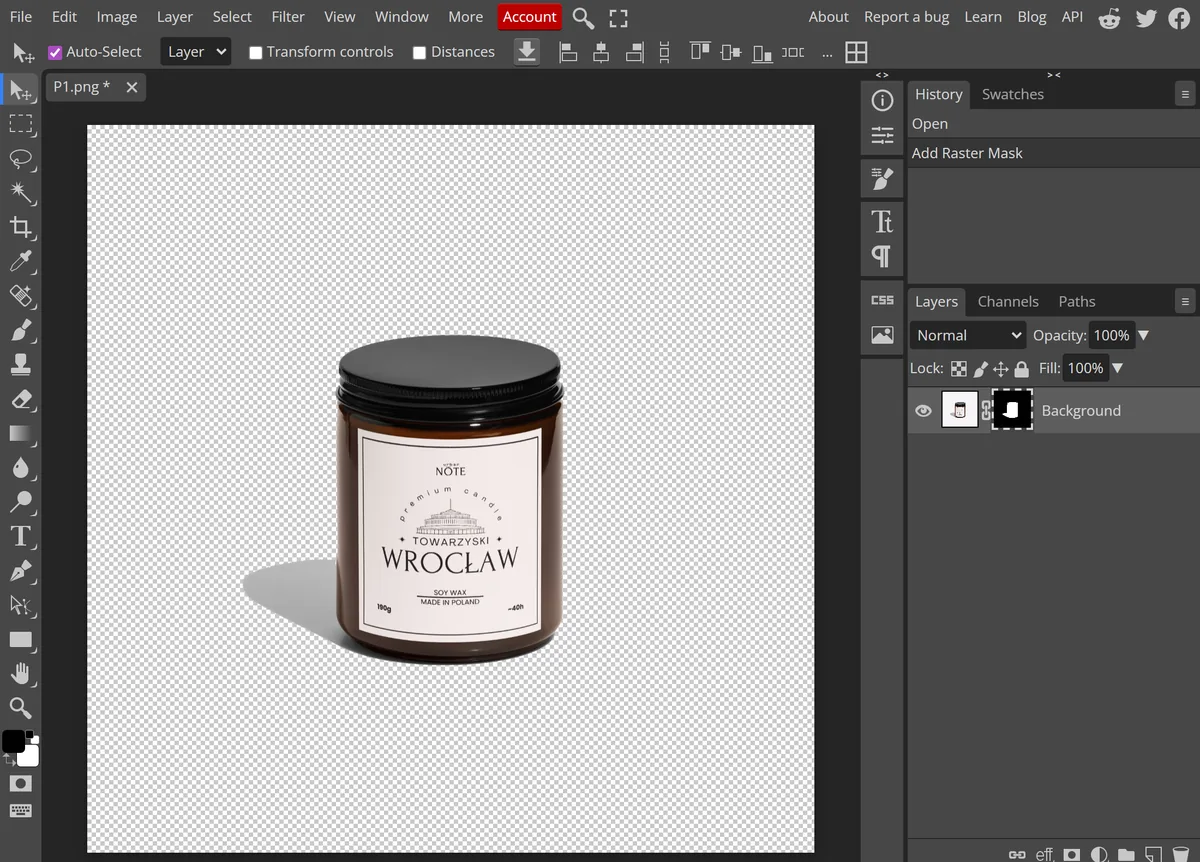Viewport: 1200px width, 862px height.
Task: Select the Rectangle Select tool
Action: [x=20, y=124]
